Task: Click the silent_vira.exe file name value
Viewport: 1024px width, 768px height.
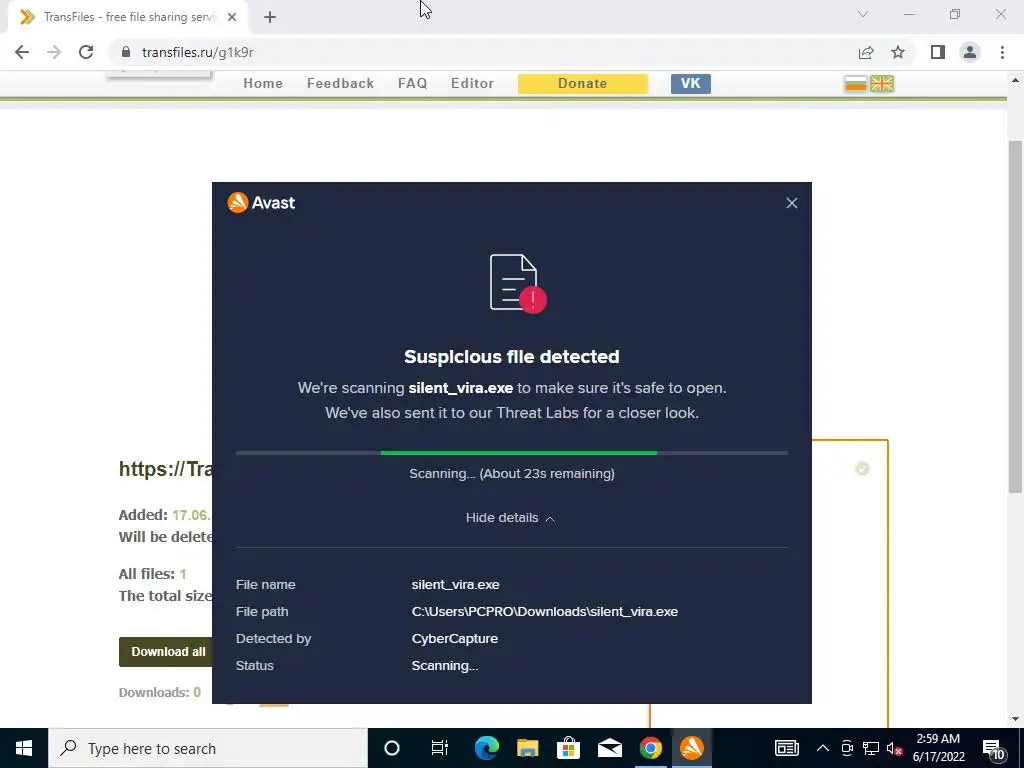Action: click(x=455, y=584)
